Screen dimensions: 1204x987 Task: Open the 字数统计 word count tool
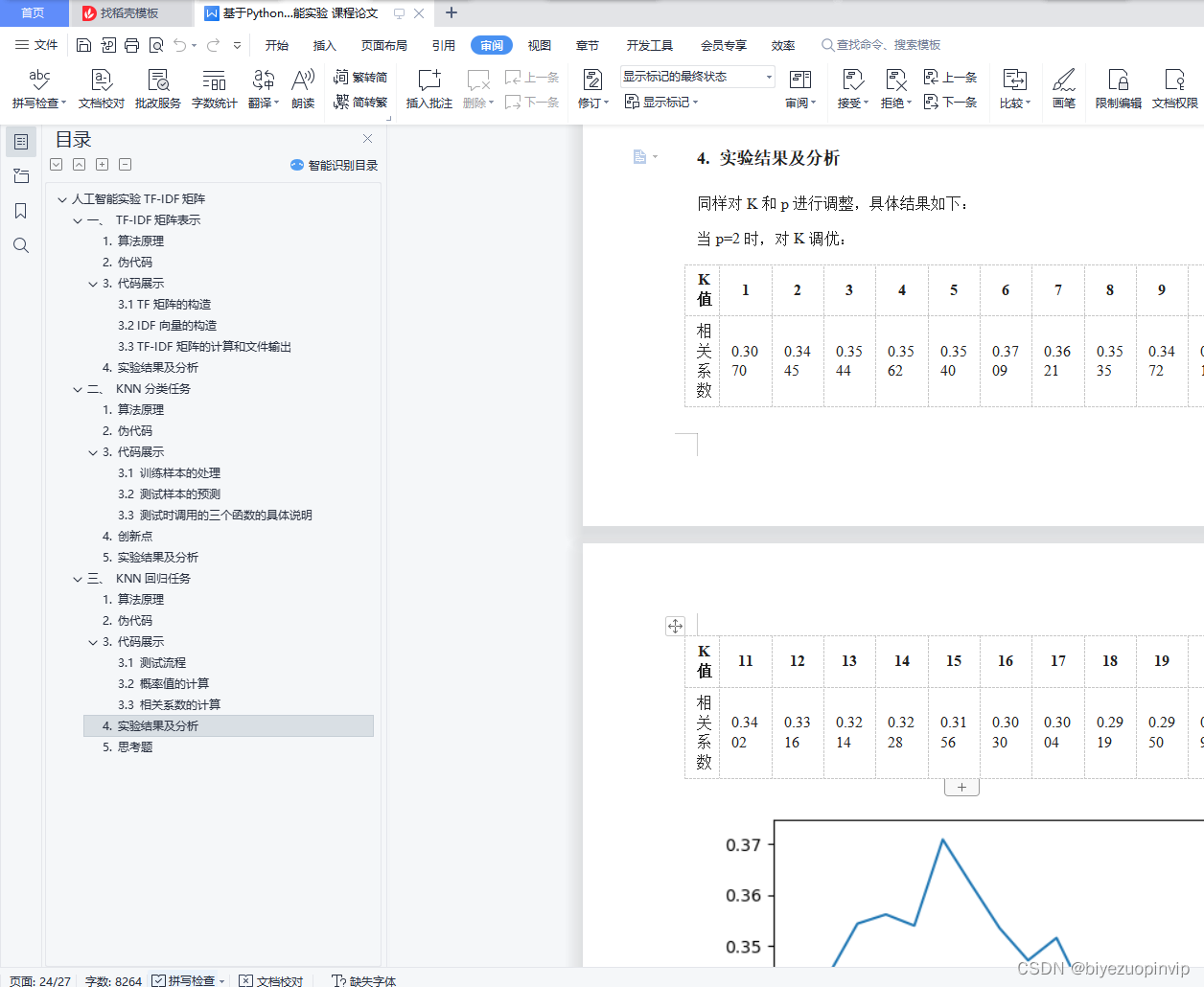point(214,89)
